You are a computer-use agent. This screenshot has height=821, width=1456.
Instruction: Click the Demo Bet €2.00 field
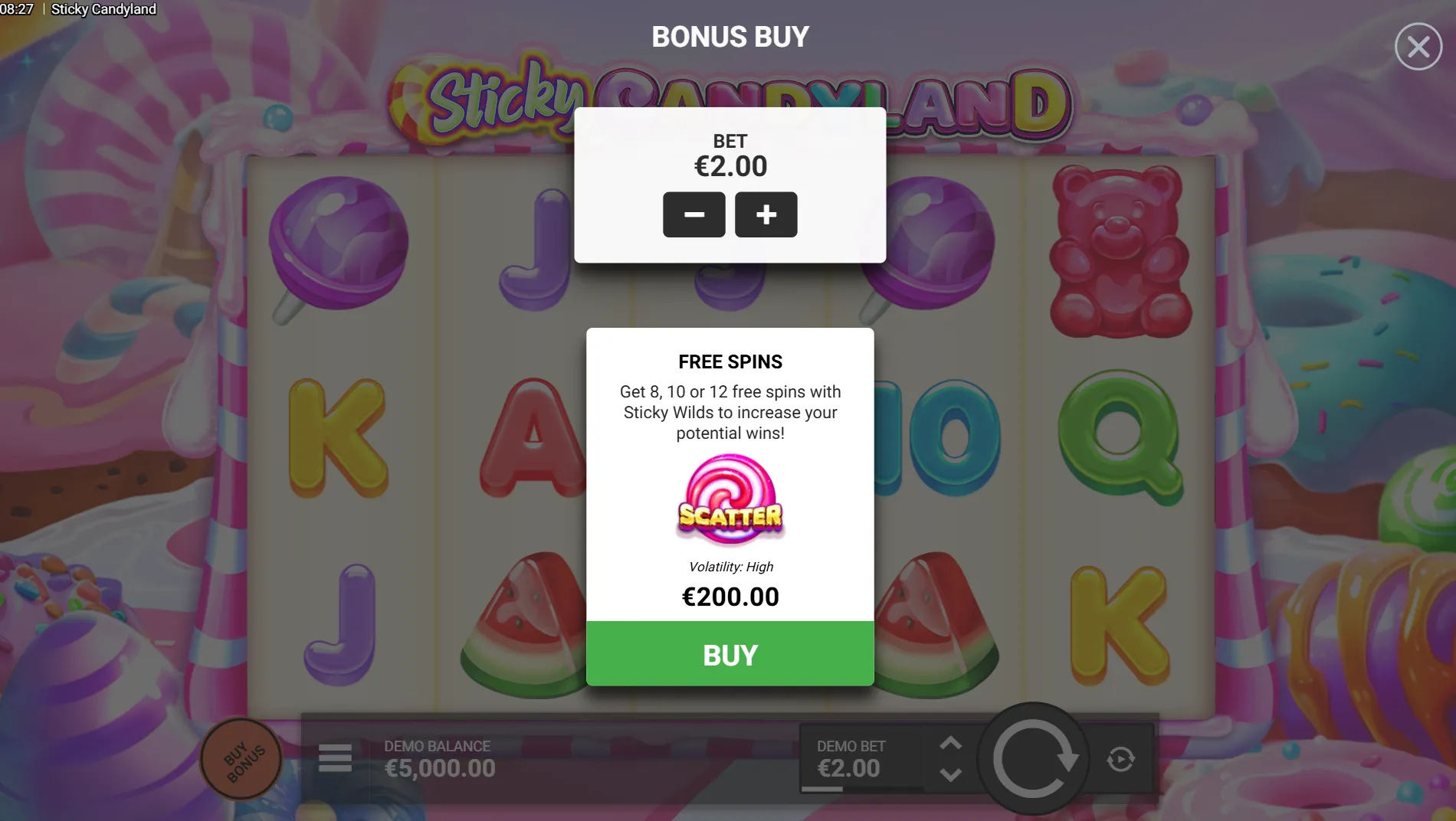pos(861,760)
